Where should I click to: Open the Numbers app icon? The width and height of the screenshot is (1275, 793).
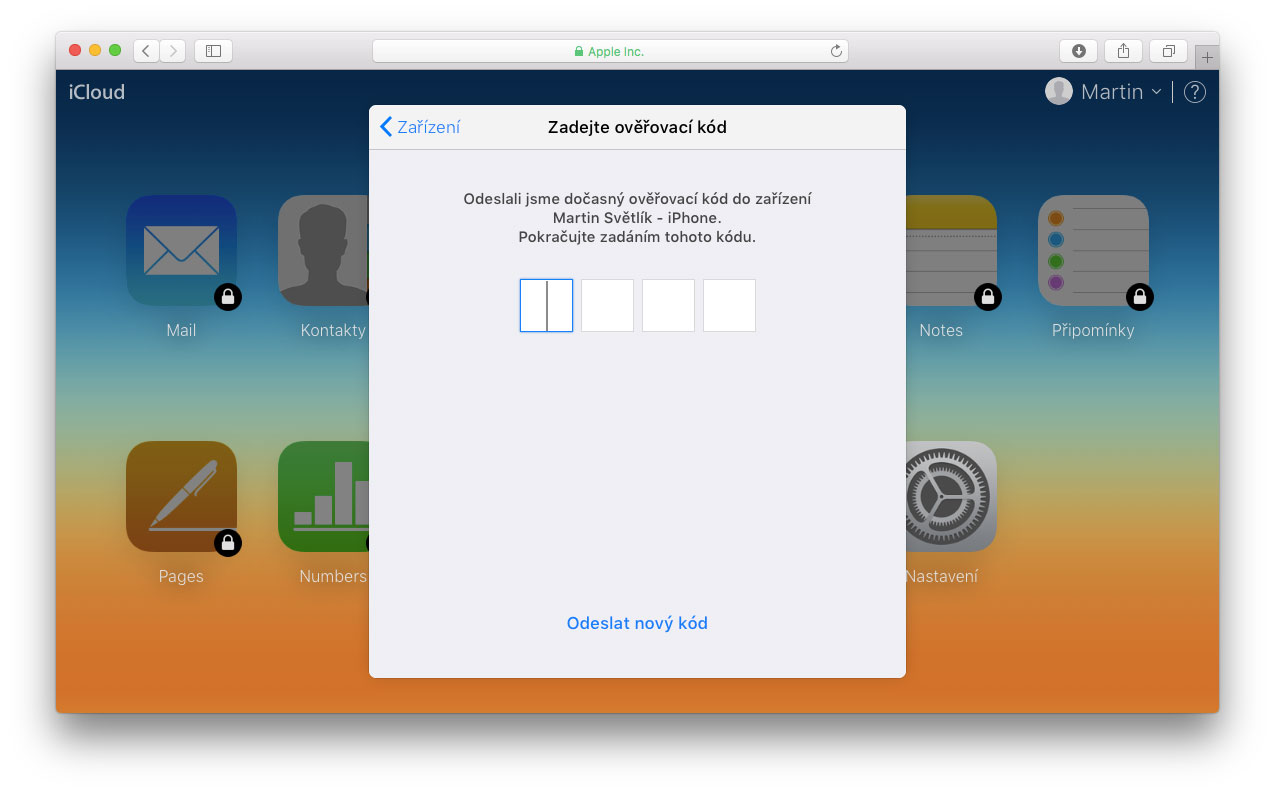pyautogui.click(x=324, y=496)
